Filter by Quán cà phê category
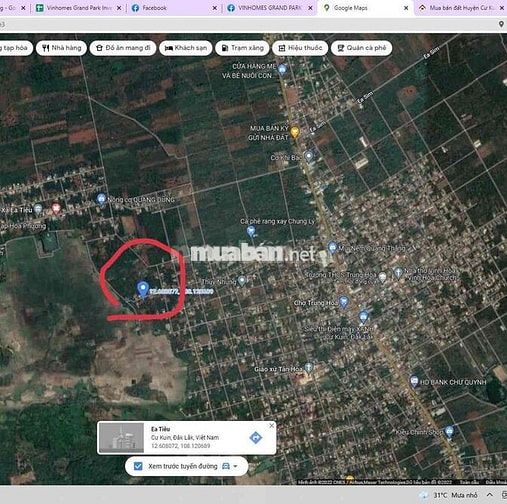 (361, 48)
